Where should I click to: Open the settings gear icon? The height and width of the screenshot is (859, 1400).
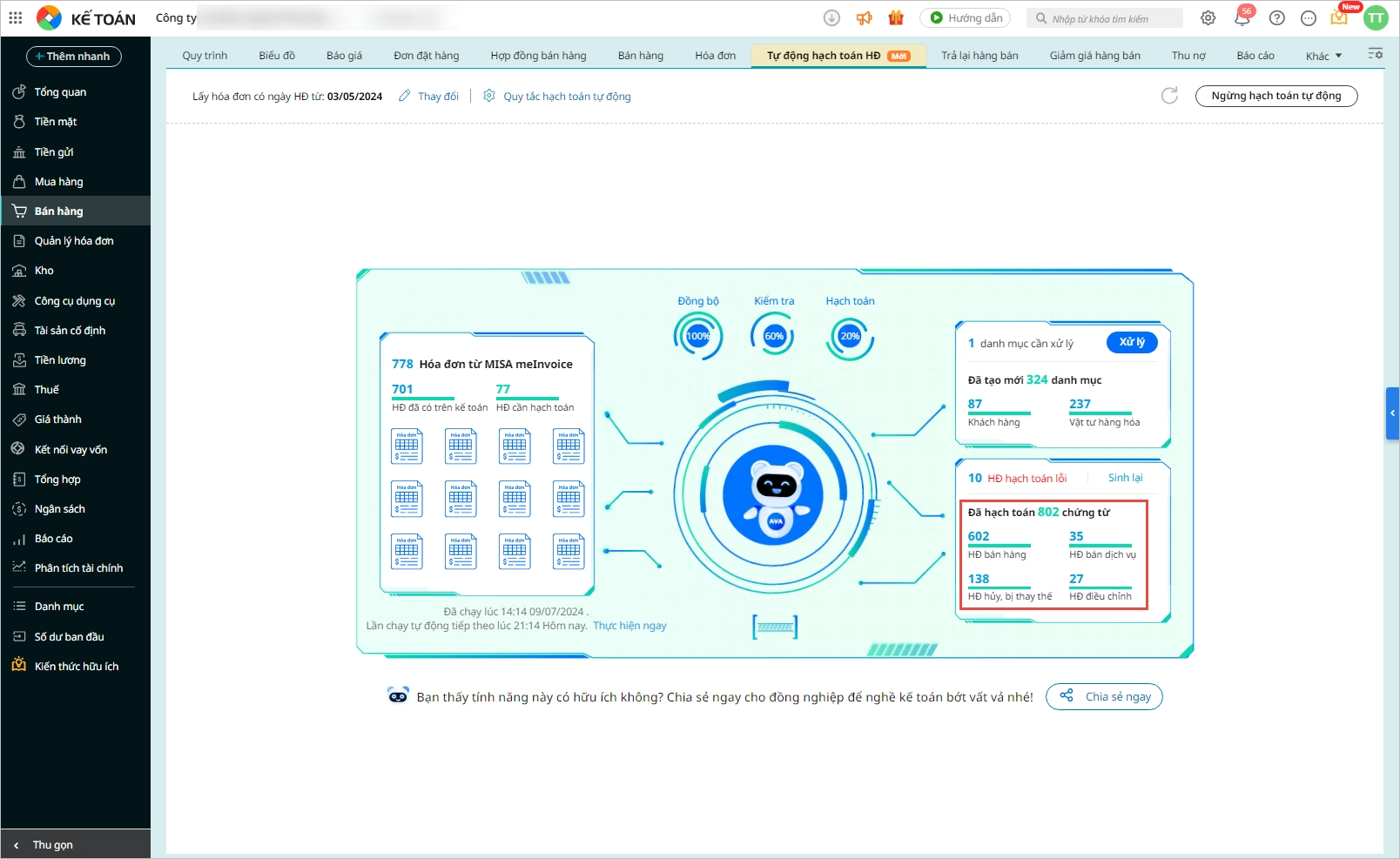[x=1208, y=18]
